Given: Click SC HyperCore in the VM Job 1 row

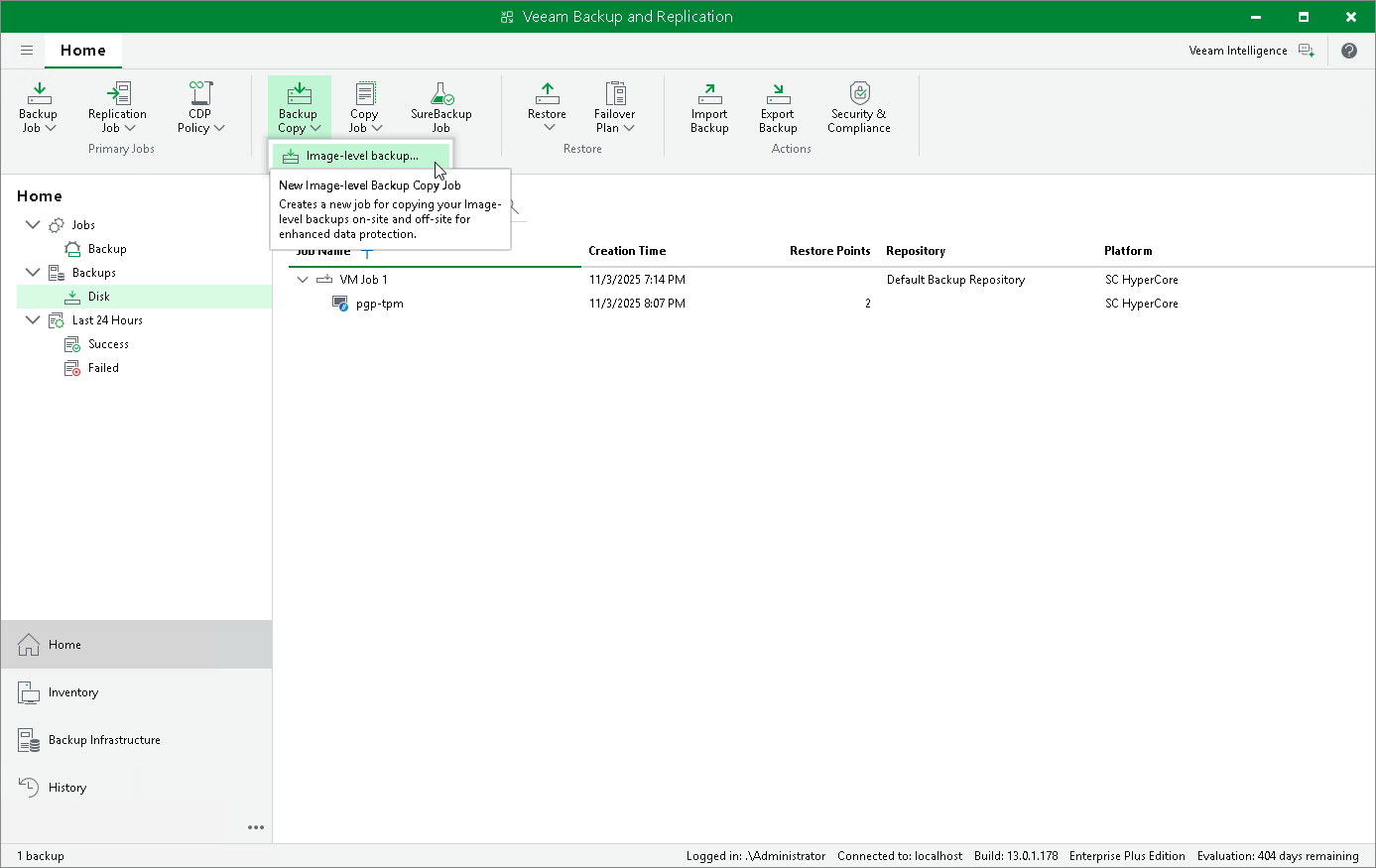Looking at the screenshot, I should pyautogui.click(x=1142, y=280).
